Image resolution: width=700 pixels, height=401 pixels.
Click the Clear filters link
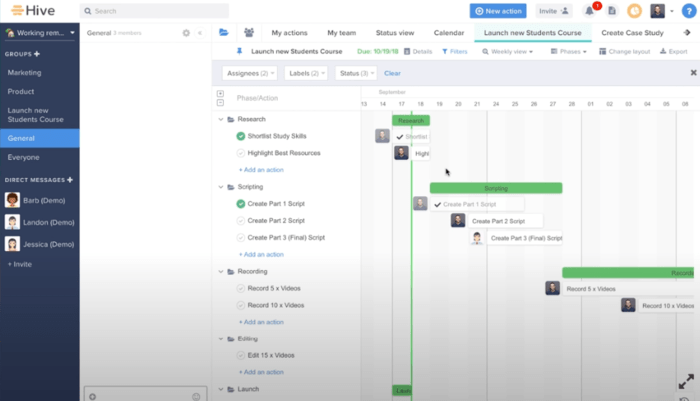pos(392,73)
